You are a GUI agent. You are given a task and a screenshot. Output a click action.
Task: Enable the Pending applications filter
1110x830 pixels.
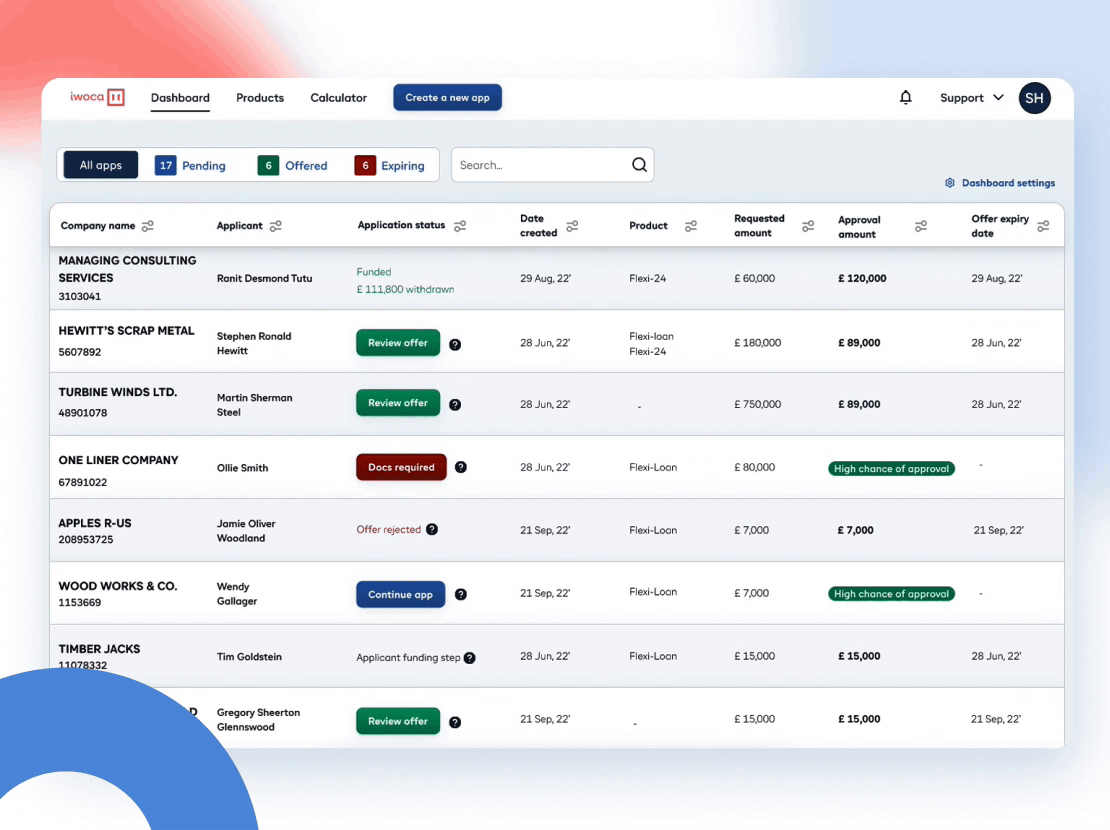click(192, 164)
